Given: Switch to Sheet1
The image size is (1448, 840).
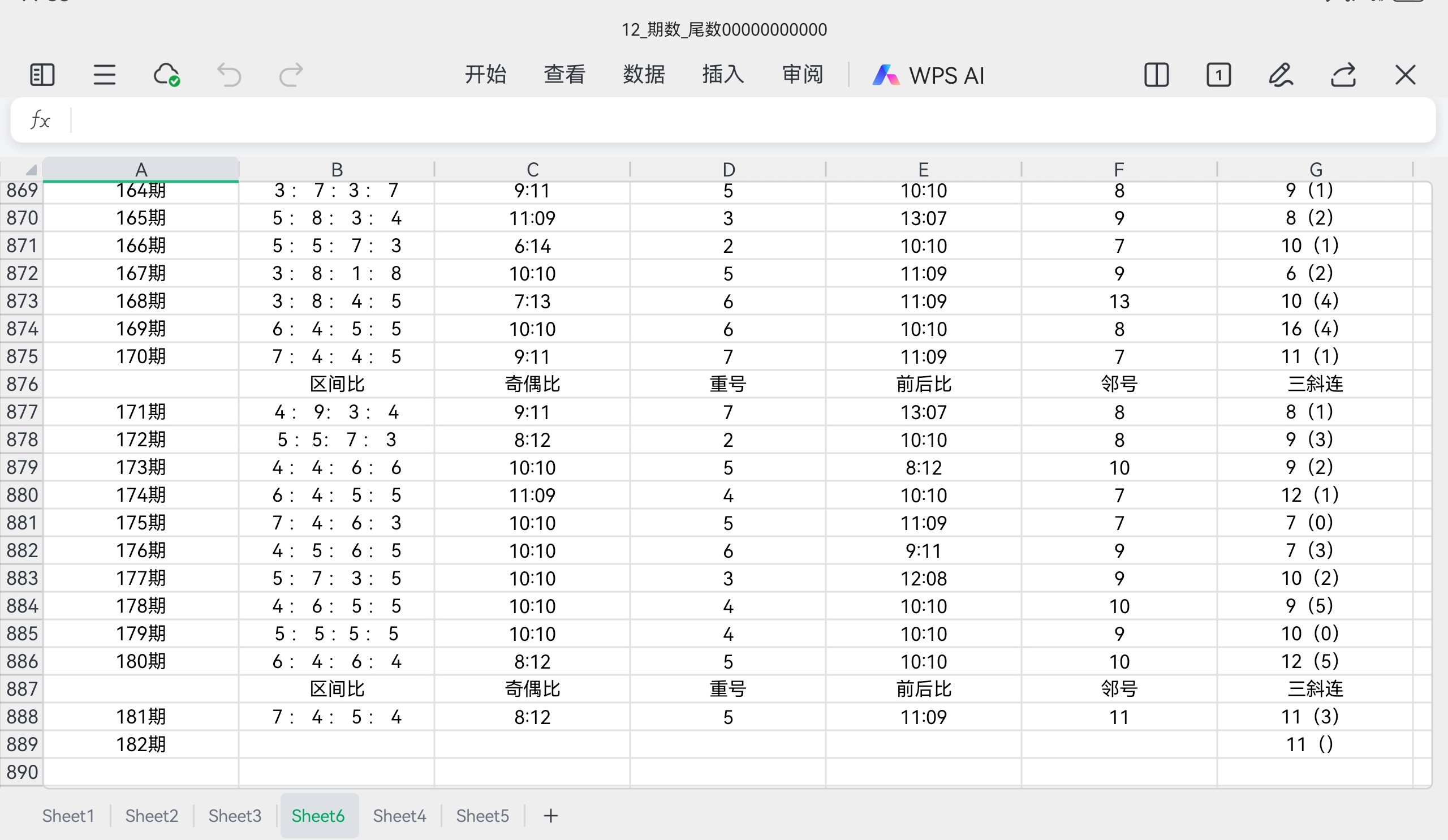Looking at the screenshot, I should pyautogui.click(x=68, y=816).
